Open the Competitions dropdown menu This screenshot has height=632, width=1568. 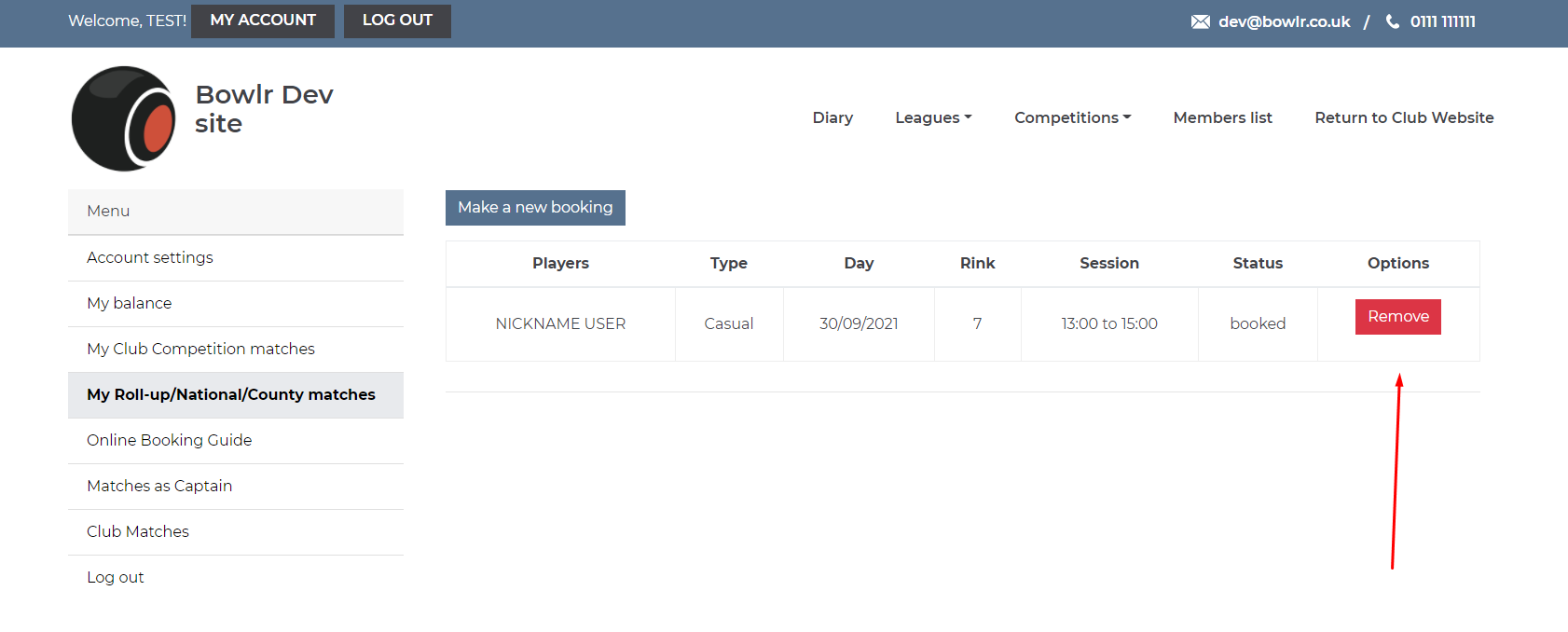[1072, 117]
